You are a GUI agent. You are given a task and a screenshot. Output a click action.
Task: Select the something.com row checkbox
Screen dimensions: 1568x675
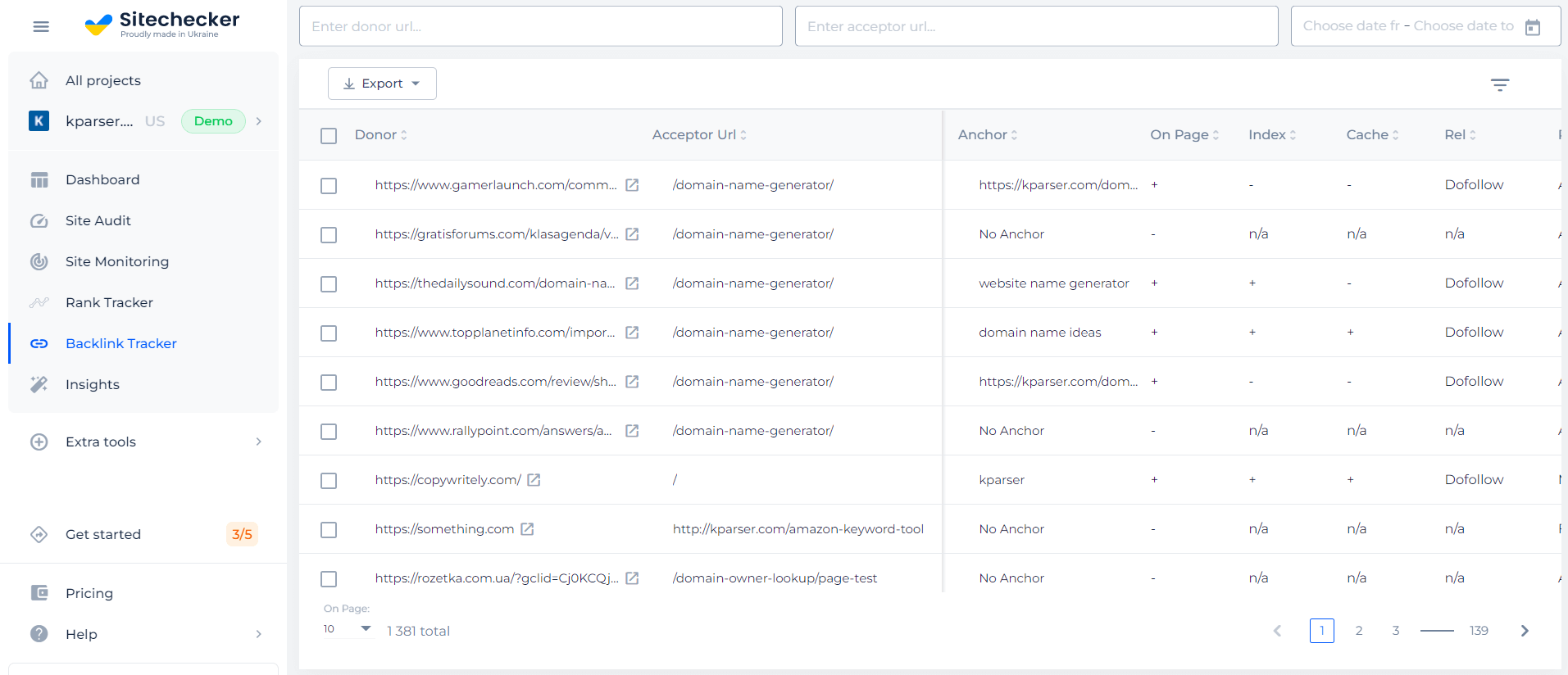coord(329,530)
